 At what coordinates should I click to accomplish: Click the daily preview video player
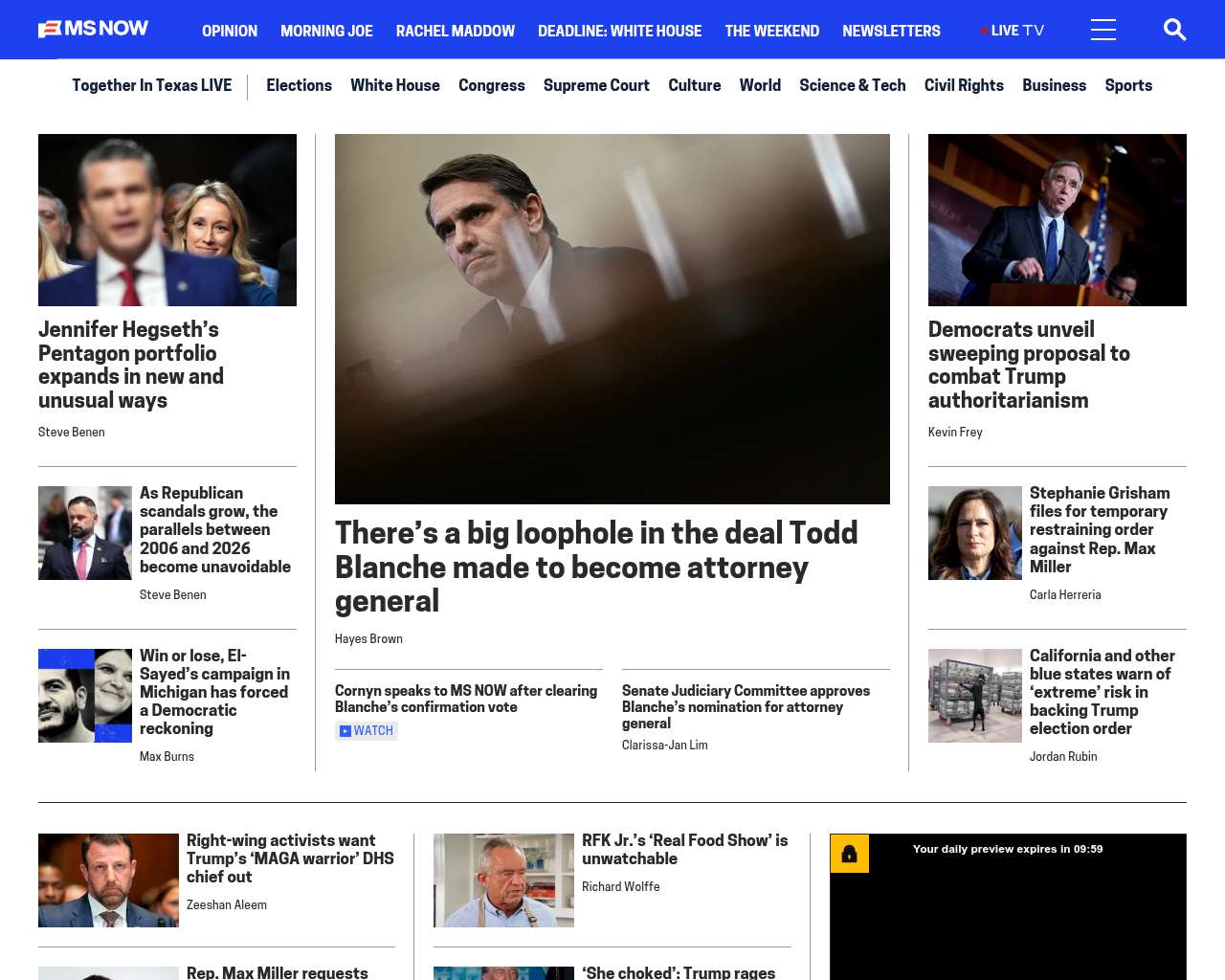[x=1008, y=907]
